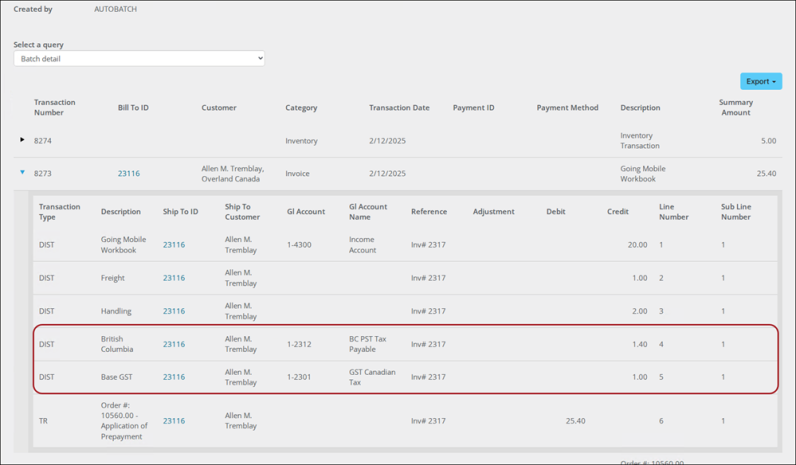Image resolution: width=796 pixels, height=465 pixels.
Task: Select the Category column header
Action: point(301,108)
